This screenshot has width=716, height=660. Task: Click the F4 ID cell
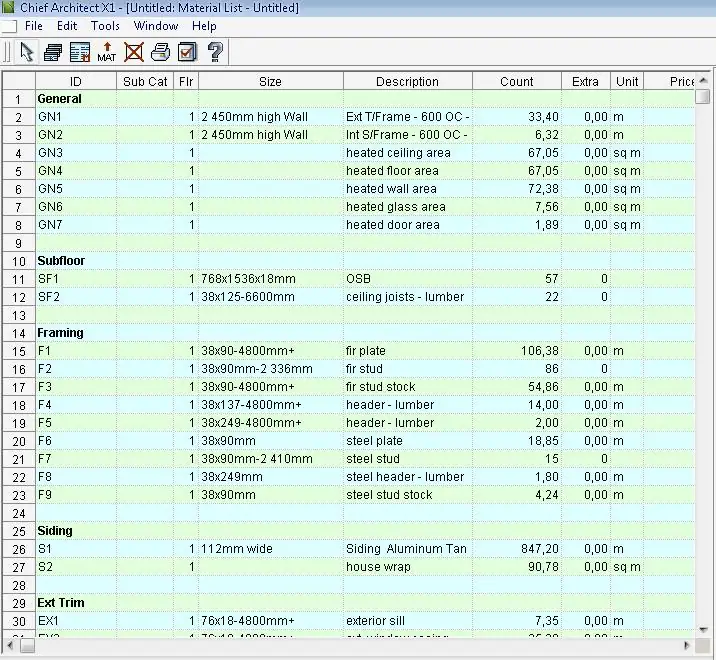[76, 405]
